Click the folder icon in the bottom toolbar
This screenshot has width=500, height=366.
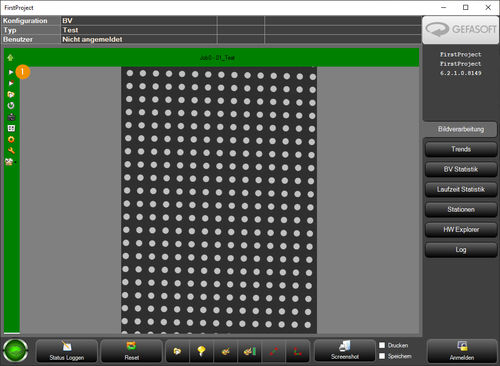coord(177,351)
